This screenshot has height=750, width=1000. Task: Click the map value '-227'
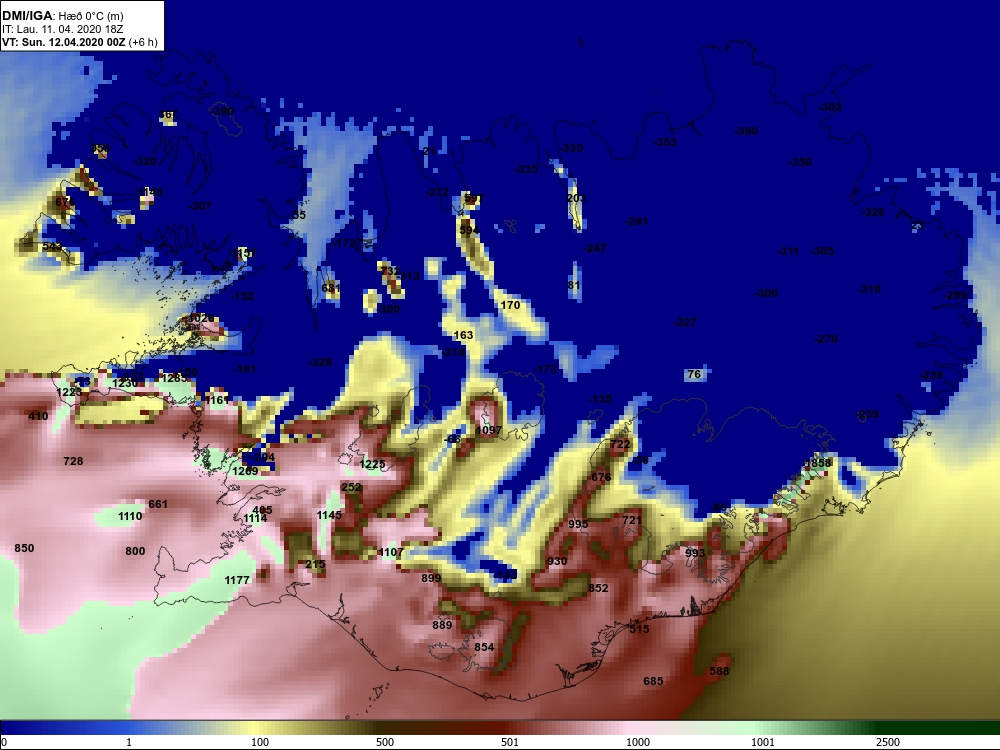click(685, 322)
